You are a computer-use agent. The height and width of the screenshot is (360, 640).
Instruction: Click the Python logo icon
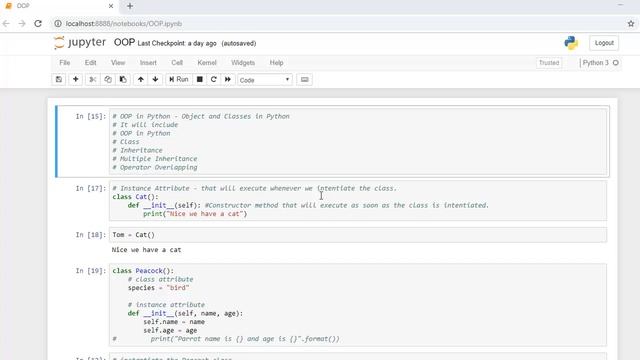[x=571, y=43]
